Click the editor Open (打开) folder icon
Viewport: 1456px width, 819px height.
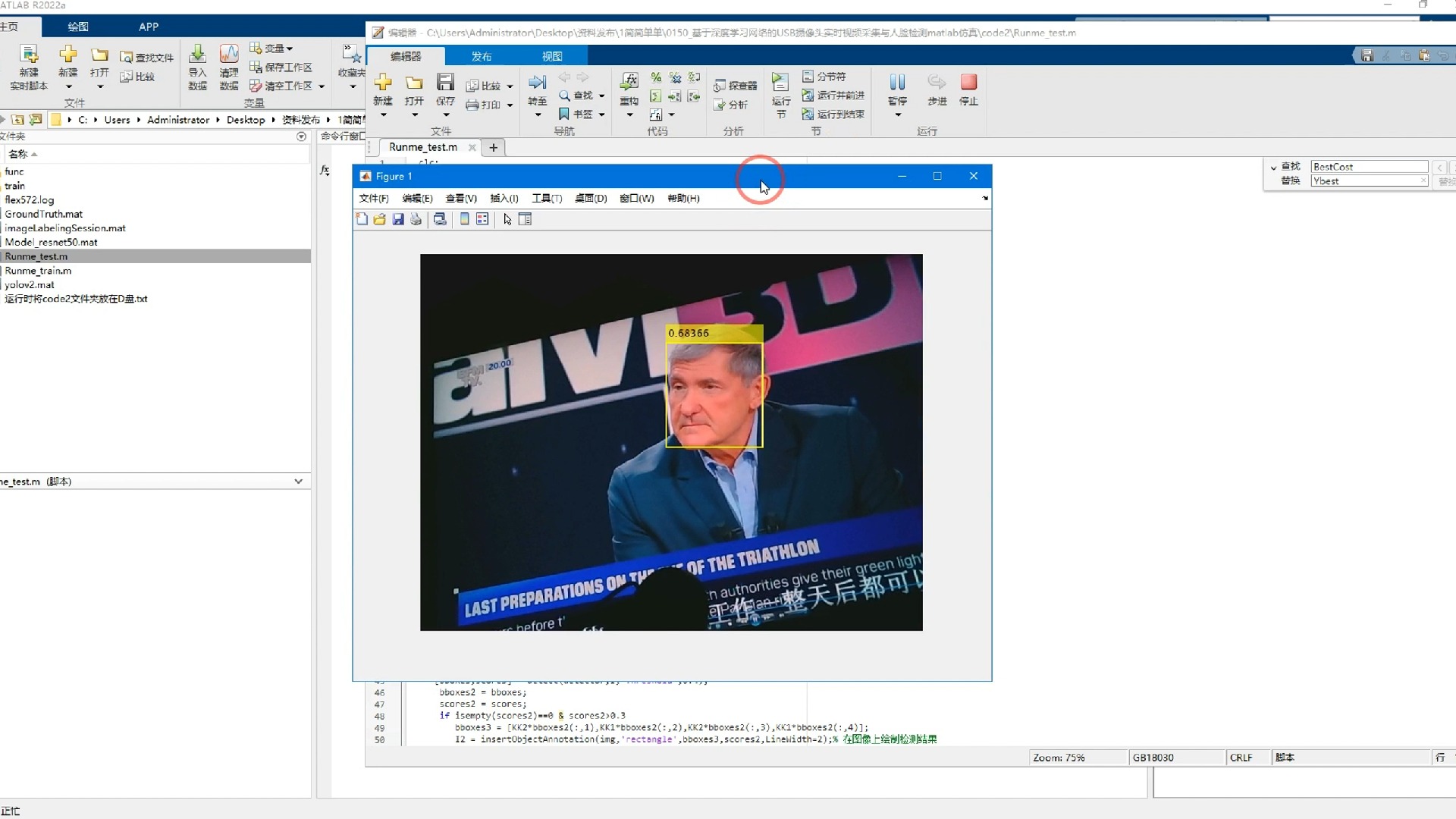click(414, 82)
